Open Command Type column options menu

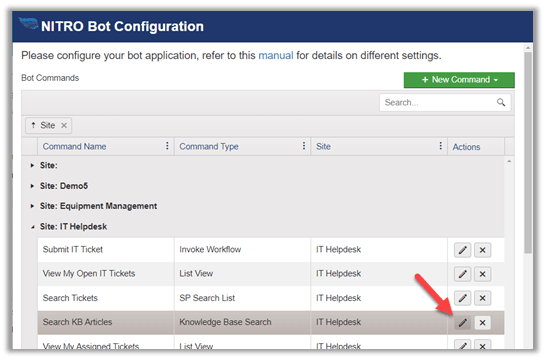(304, 146)
